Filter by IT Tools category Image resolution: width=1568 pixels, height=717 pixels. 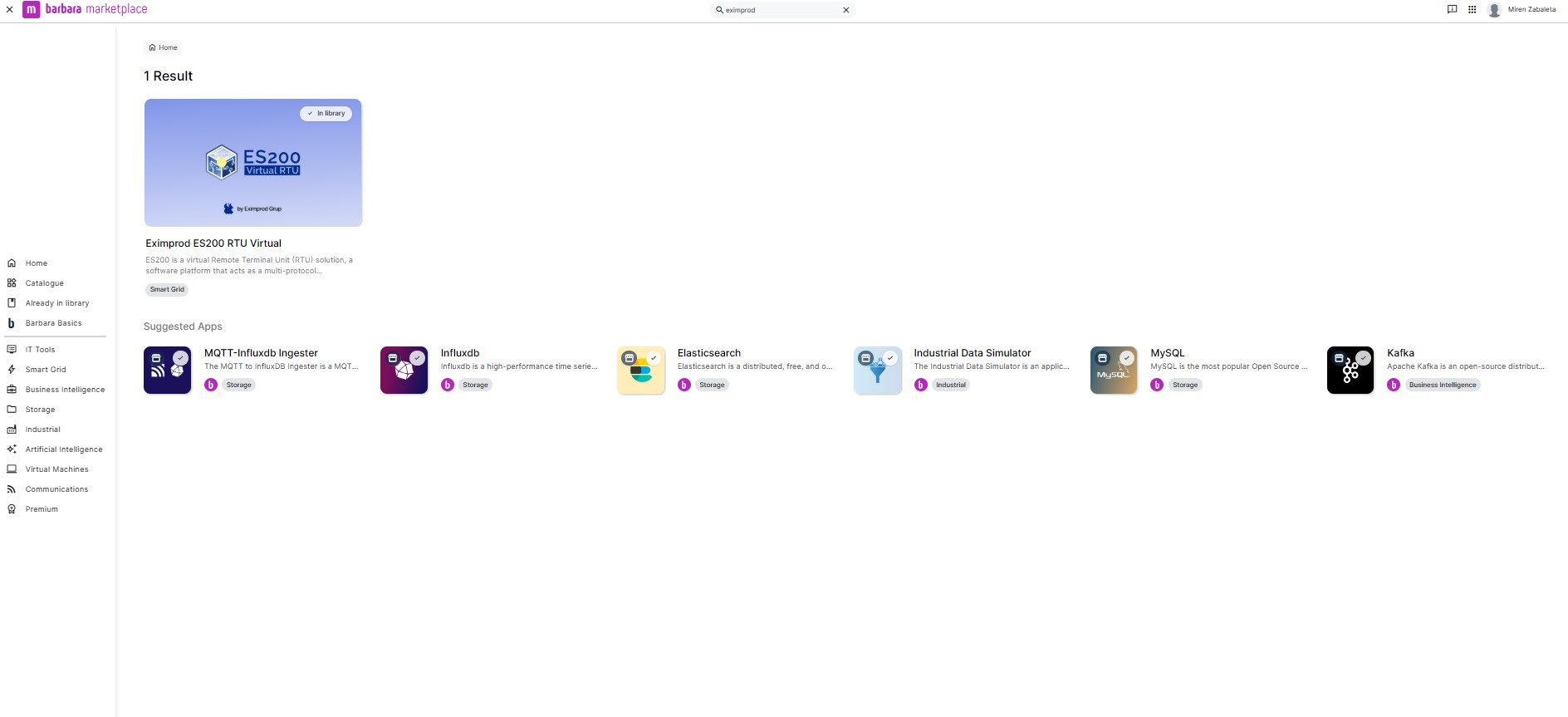[40, 350]
